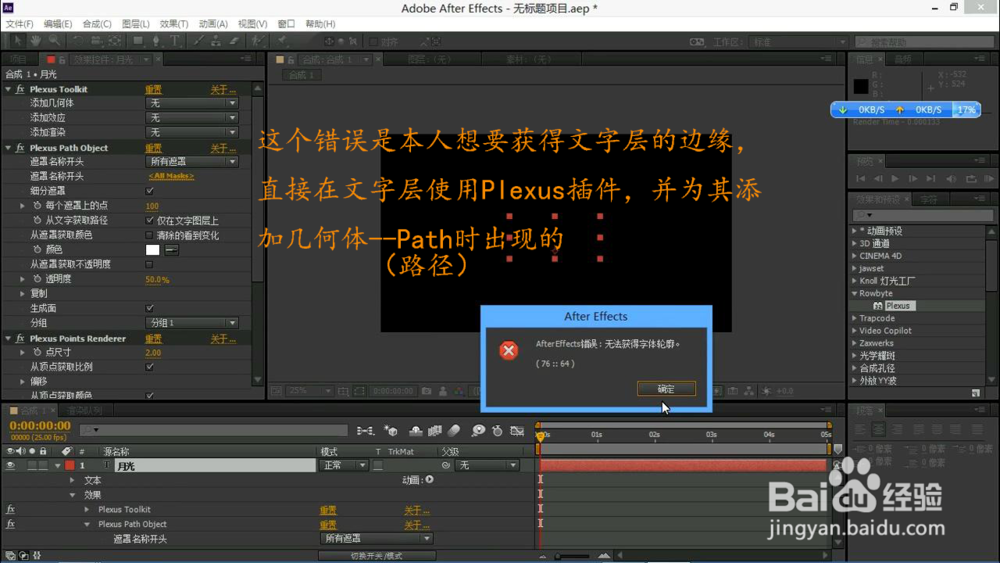Click the error icon in dialog

click(508, 350)
